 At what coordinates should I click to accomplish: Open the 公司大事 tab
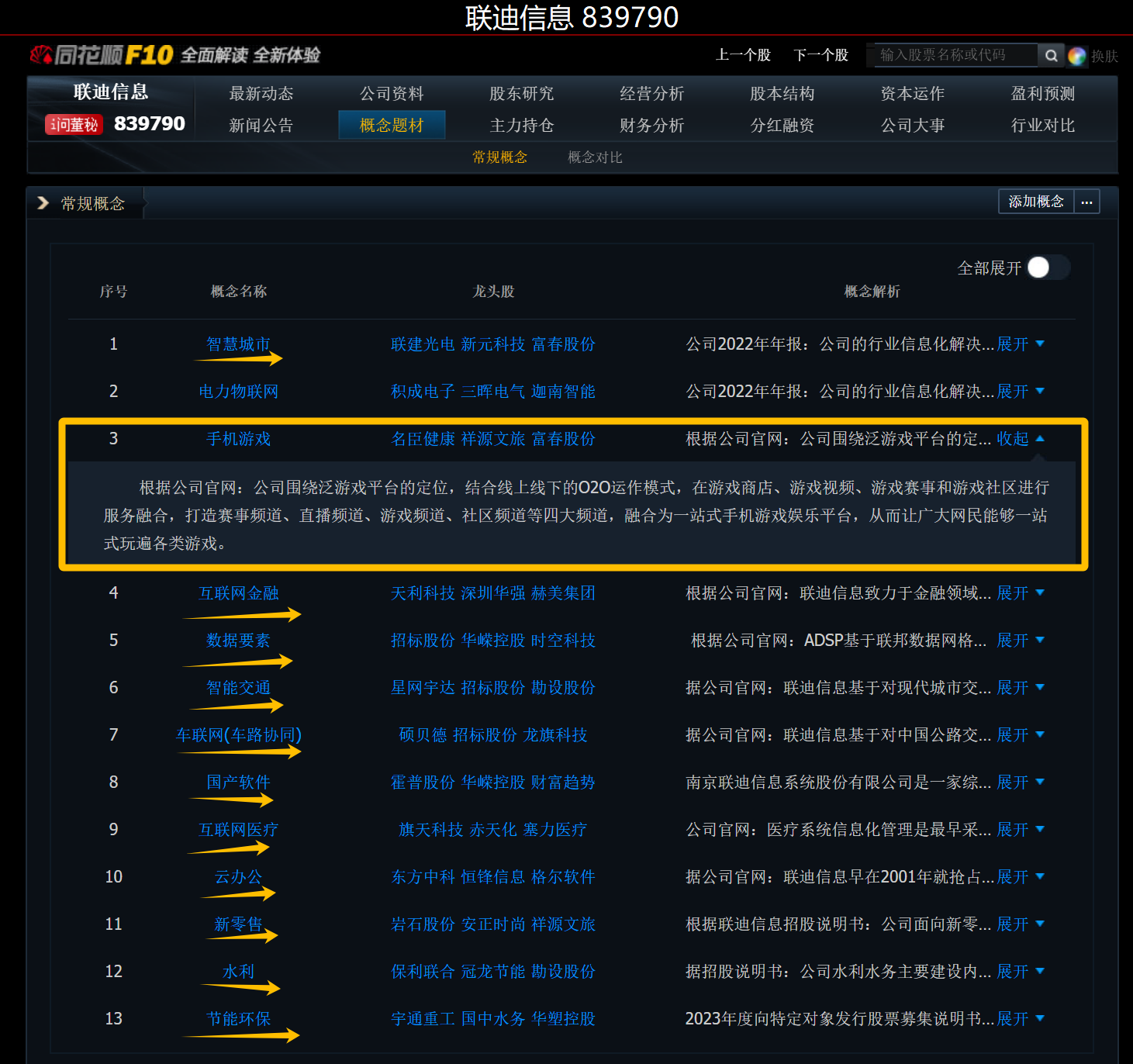tap(913, 126)
